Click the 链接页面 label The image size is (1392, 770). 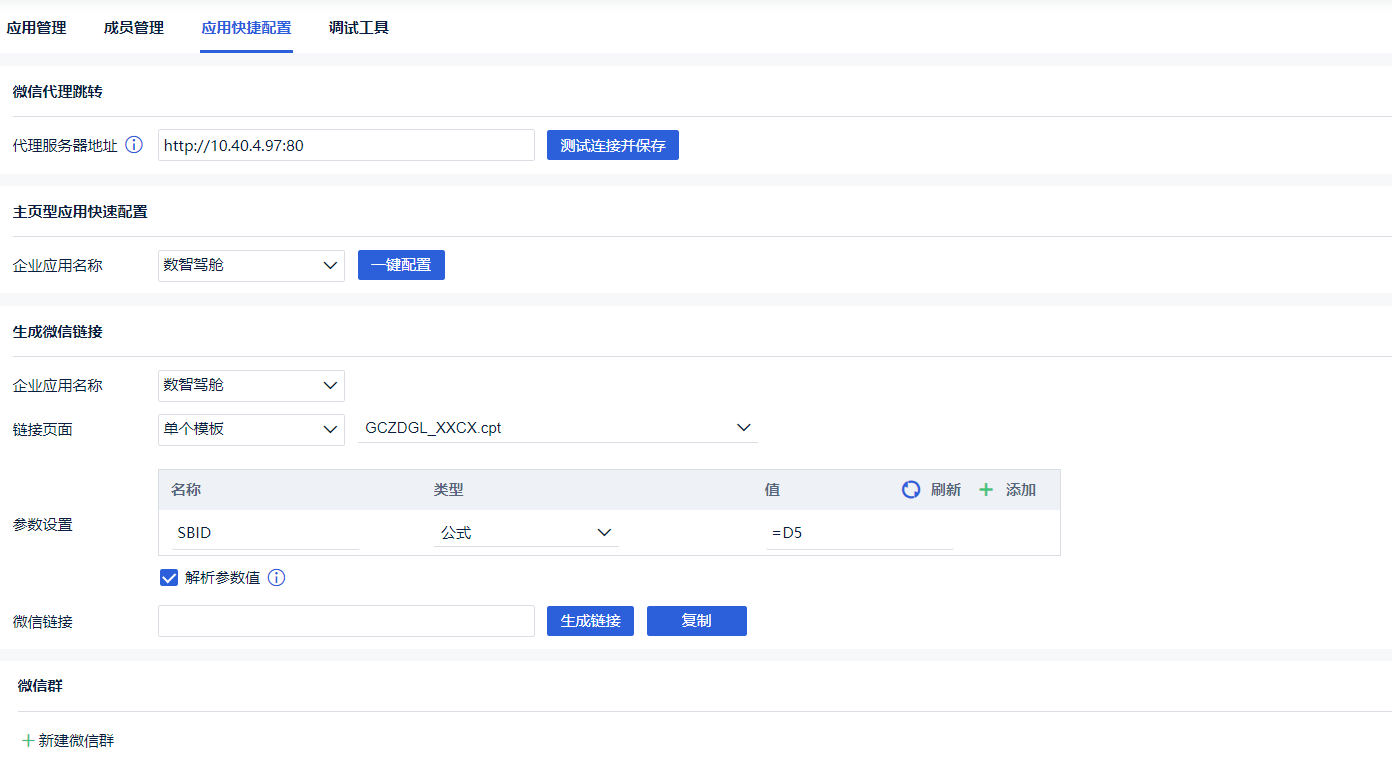[42, 430]
